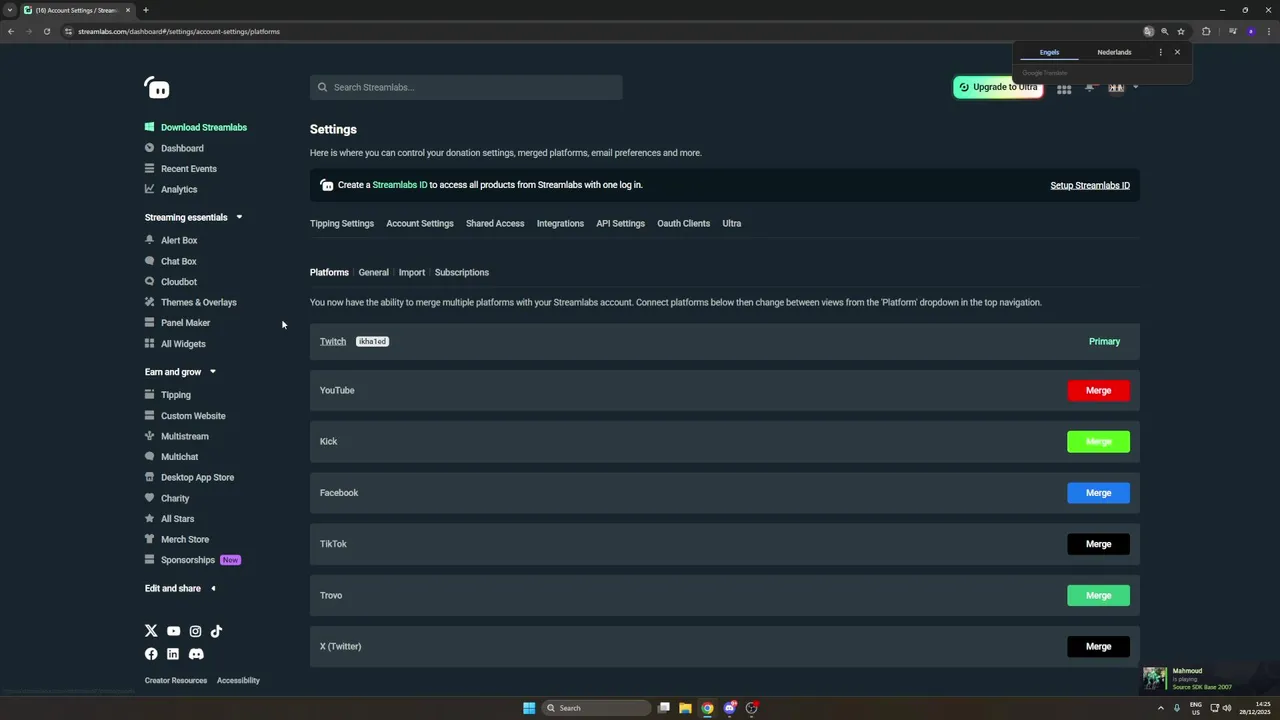The height and width of the screenshot is (720, 1280).
Task: Open Analytics in sidebar
Action: pyautogui.click(x=171, y=189)
